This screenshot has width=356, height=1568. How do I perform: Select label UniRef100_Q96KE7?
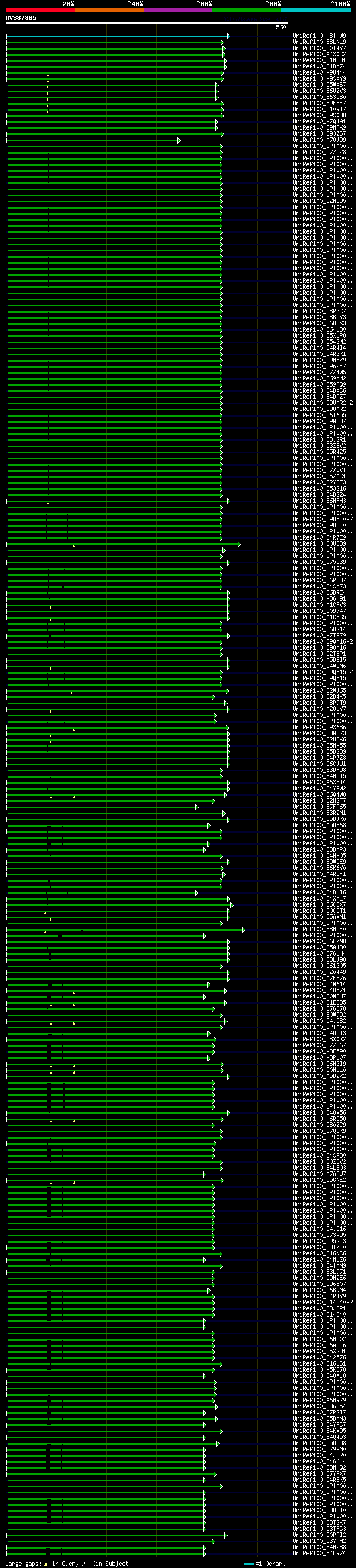click(319, 366)
